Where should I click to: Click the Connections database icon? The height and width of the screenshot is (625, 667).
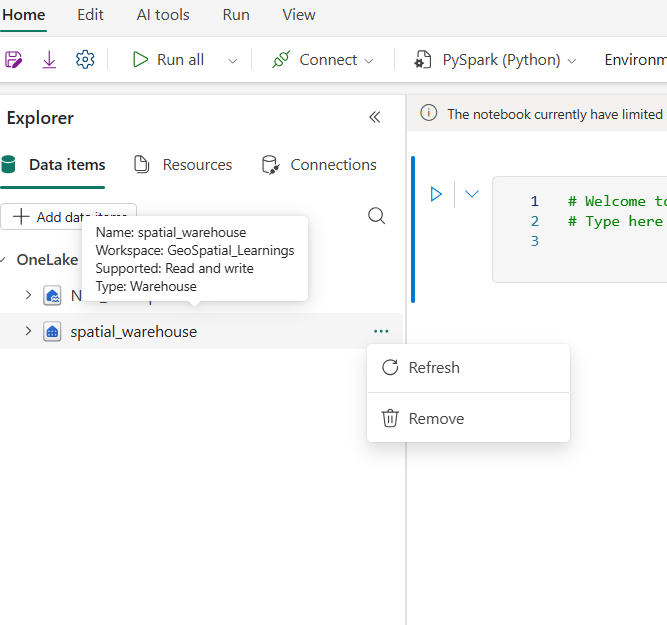click(271, 165)
